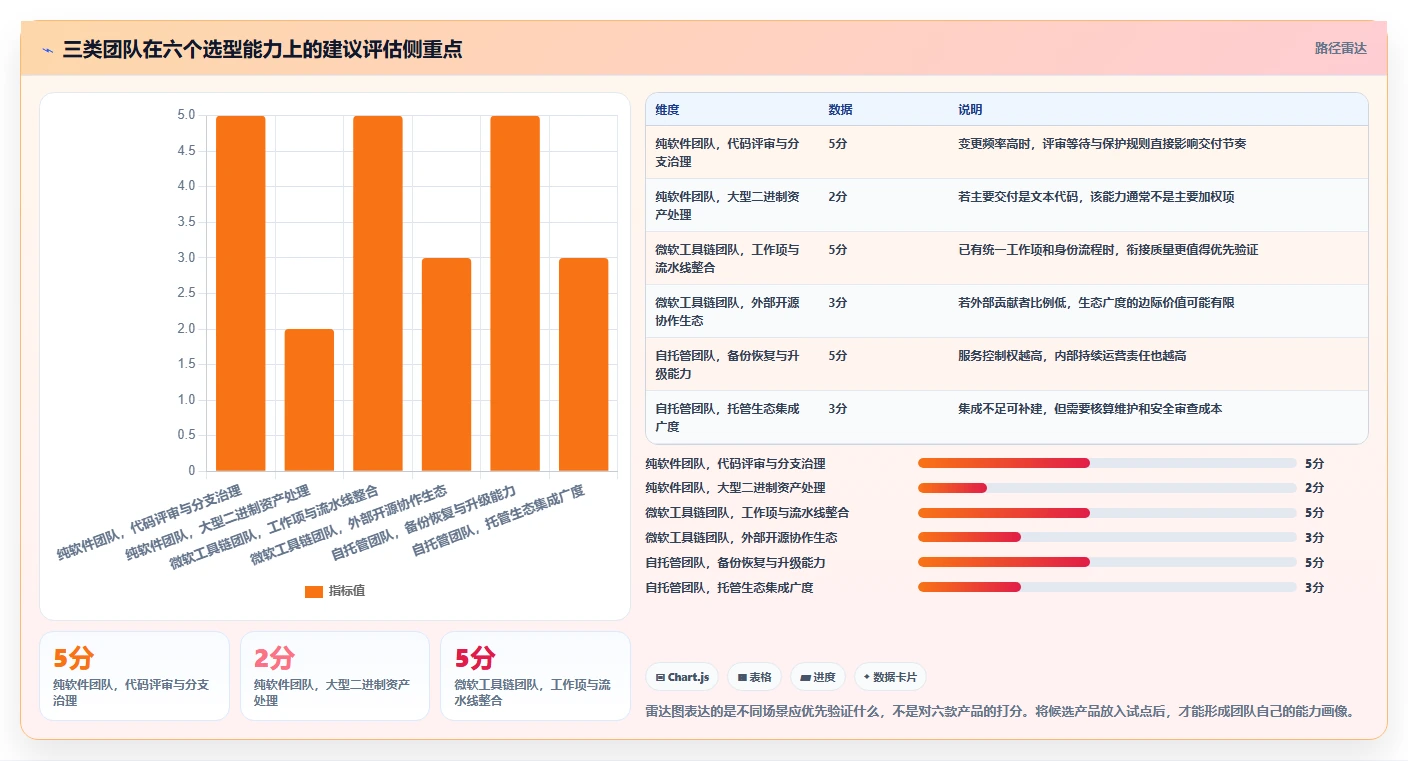
Task: Click the 维度 column header
Action: tap(667, 110)
